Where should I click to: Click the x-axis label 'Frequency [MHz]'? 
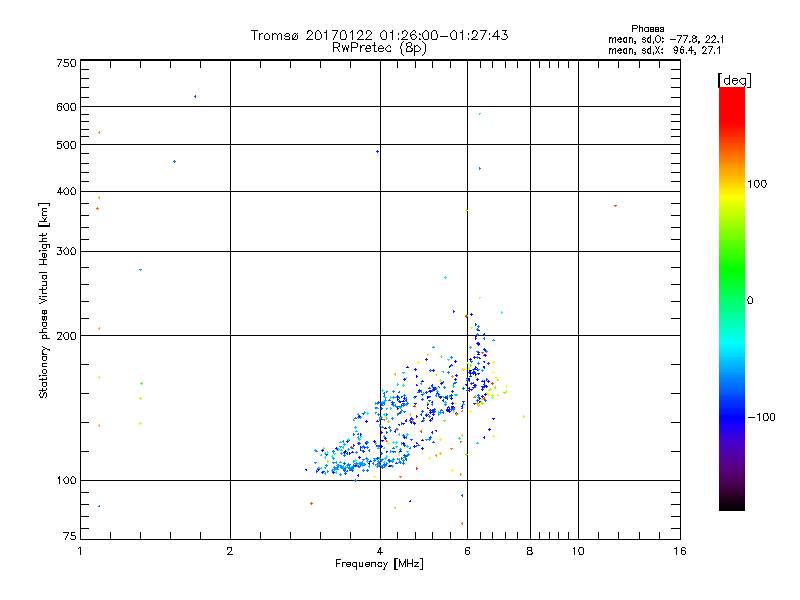379,564
